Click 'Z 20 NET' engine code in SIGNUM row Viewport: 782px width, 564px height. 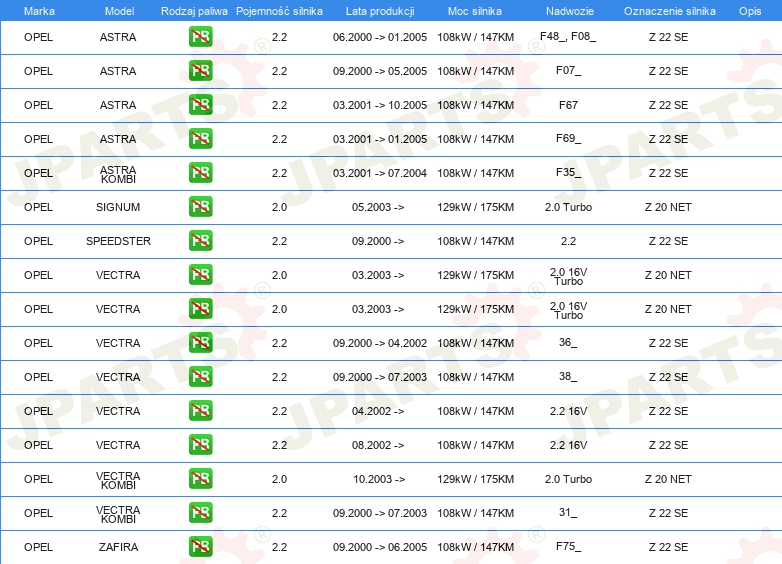point(668,207)
